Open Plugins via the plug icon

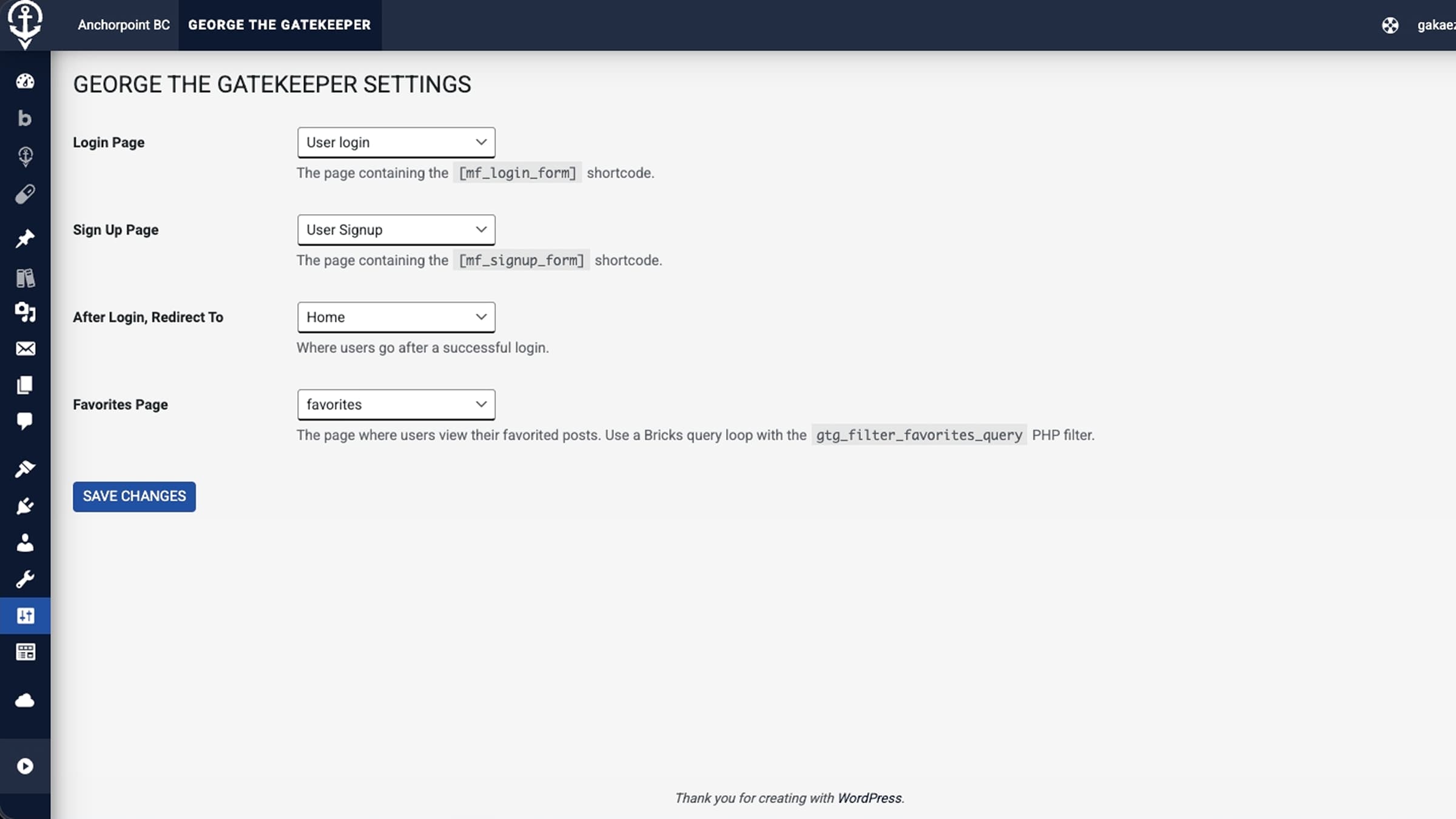click(25, 505)
